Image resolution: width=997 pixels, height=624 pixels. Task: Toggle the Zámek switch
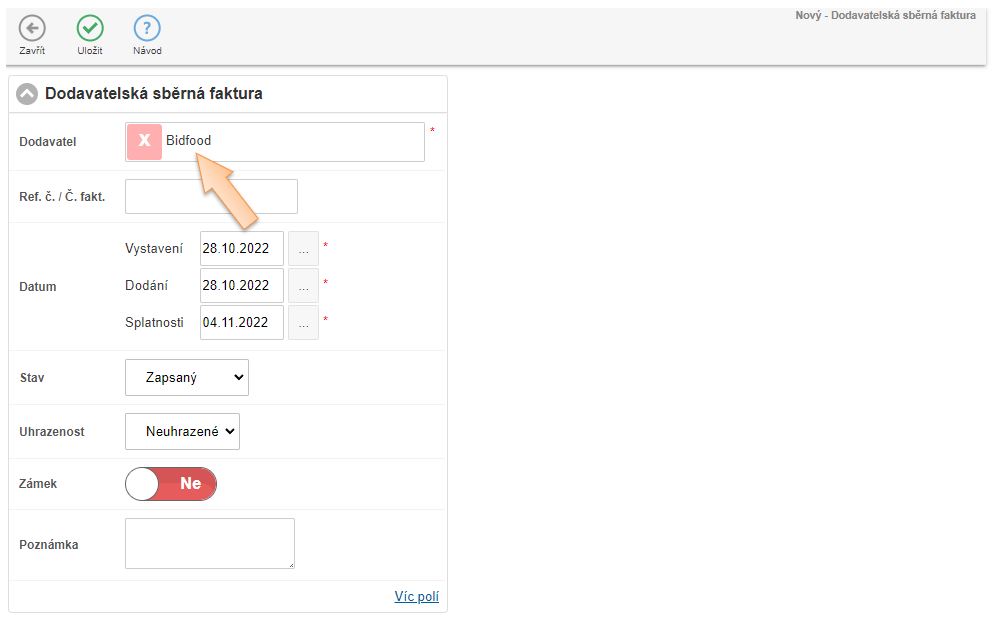(x=171, y=484)
